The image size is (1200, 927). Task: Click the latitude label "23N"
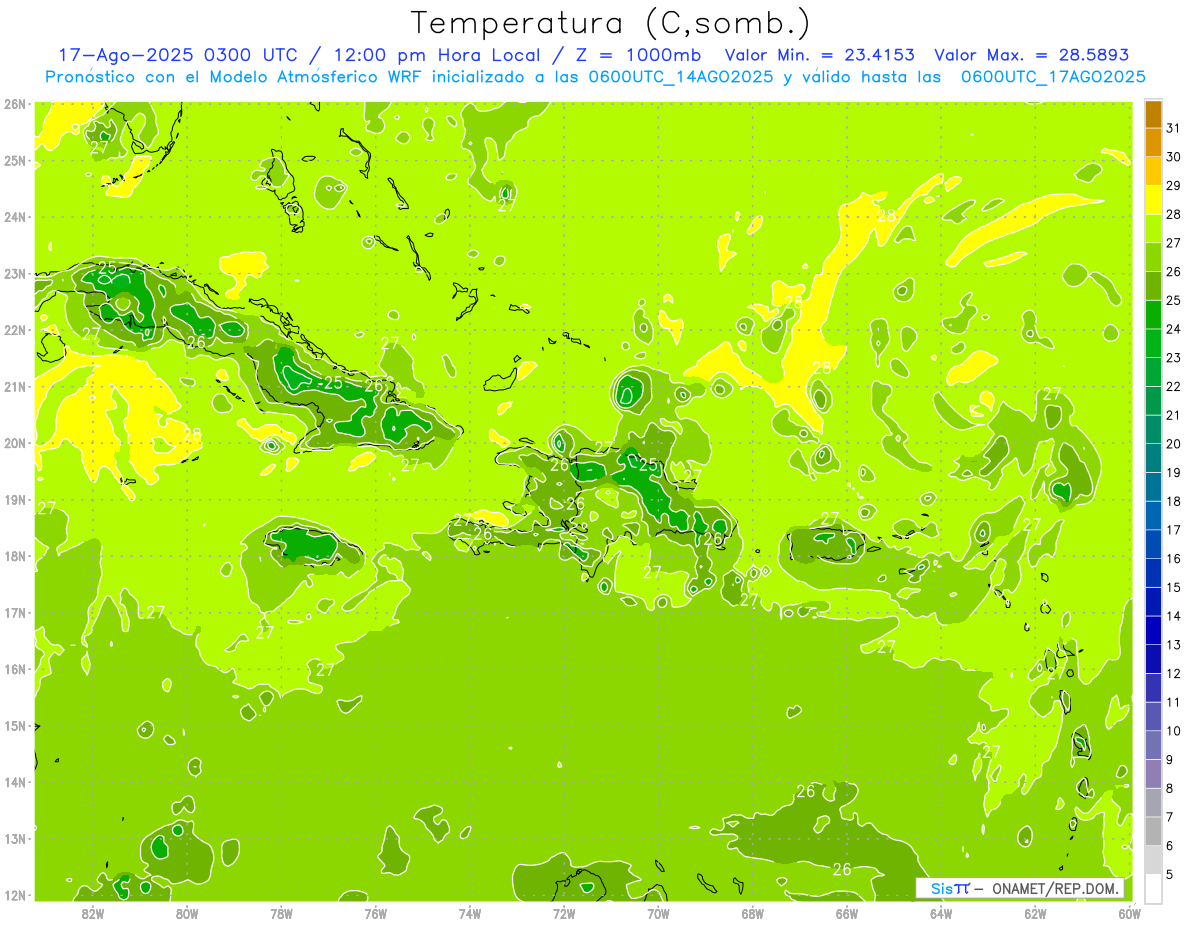14,273
